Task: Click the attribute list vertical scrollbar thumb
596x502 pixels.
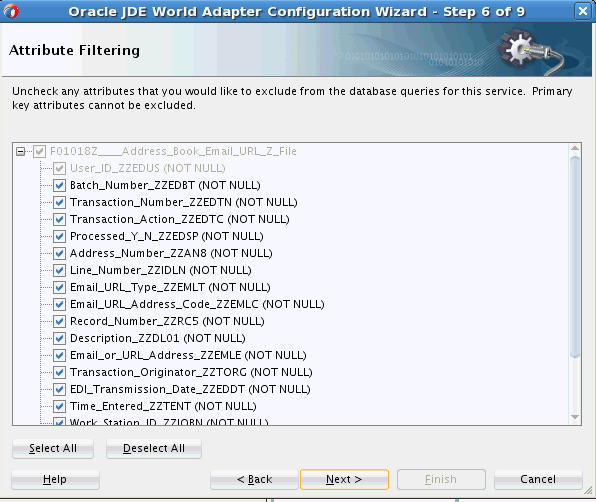Action: pyautogui.click(x=575, y=257)
